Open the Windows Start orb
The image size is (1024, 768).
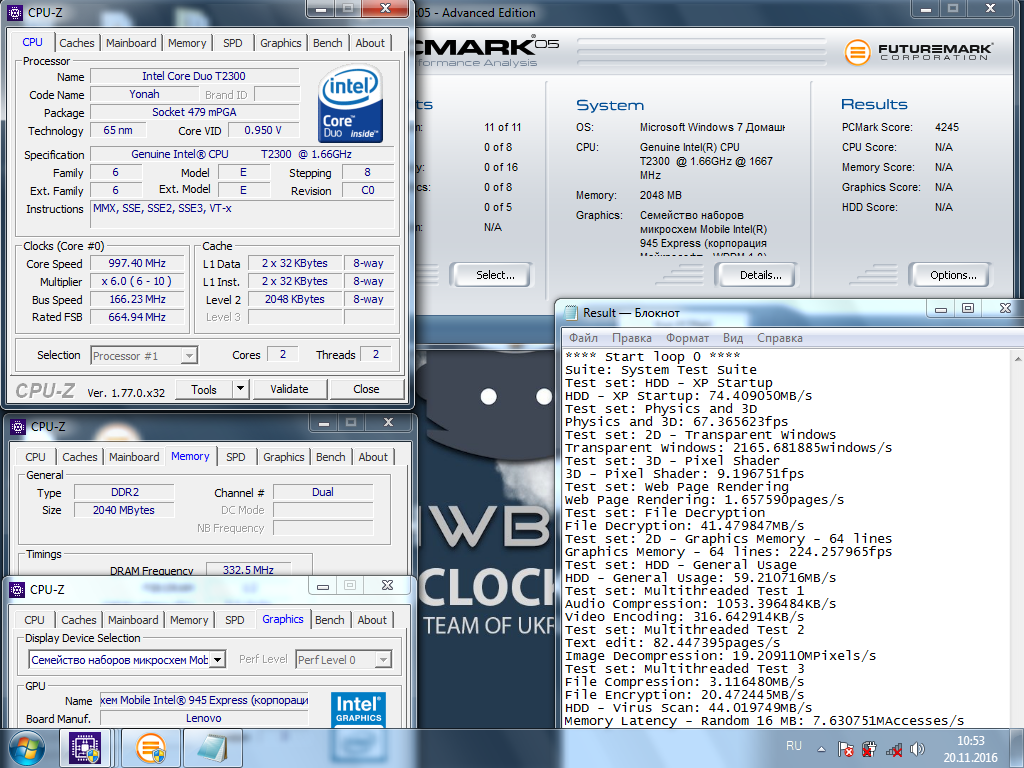[x=27, y=748]
